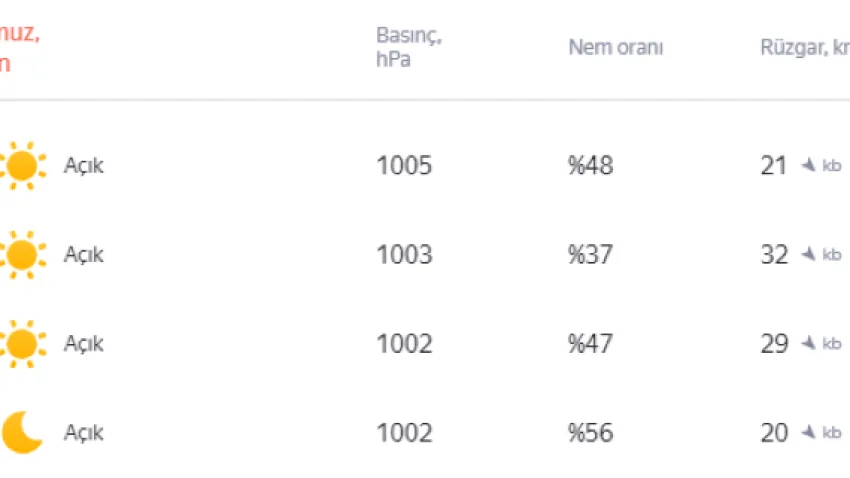Click the humidity value %37
Image resolution: width=850 pixels, height=478 pixels.
point(590,255)
